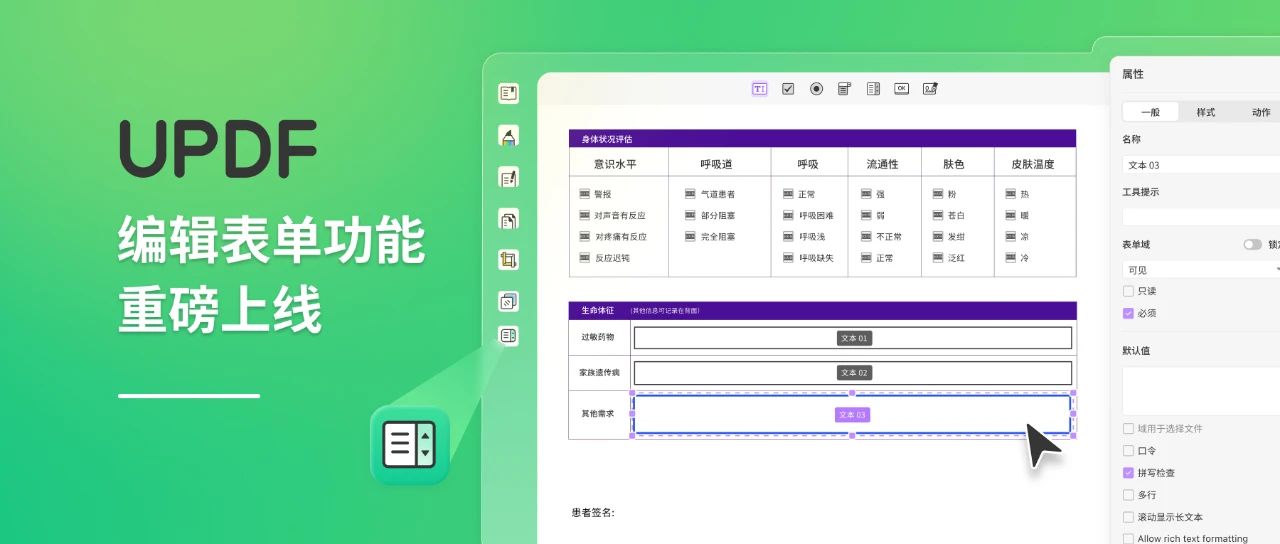Click the form field icon beside 暖
The height and width of the screenshot is (544, 1280).
[1010, 215]
